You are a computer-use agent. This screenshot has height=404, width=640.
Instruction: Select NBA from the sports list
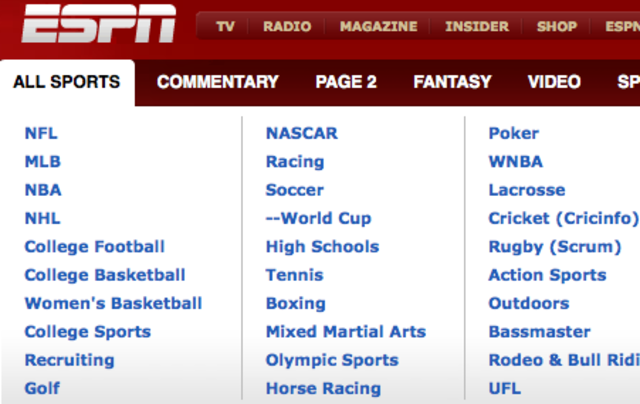43,190
